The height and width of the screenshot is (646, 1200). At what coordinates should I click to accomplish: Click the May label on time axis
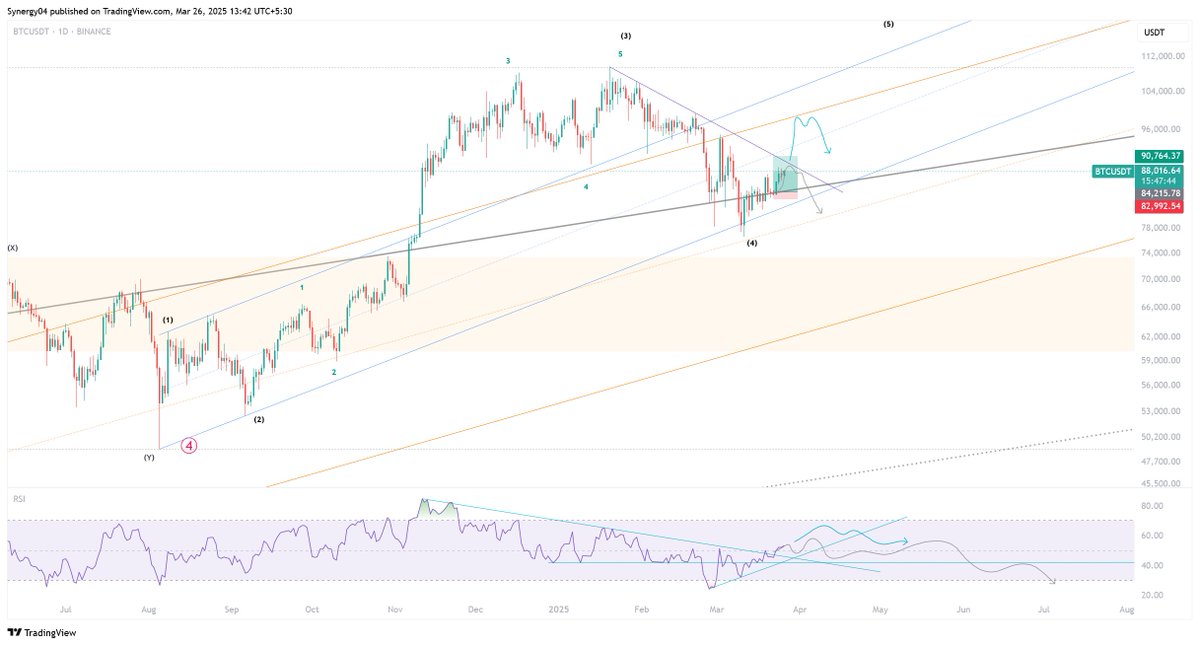click(x=880, y=608)
